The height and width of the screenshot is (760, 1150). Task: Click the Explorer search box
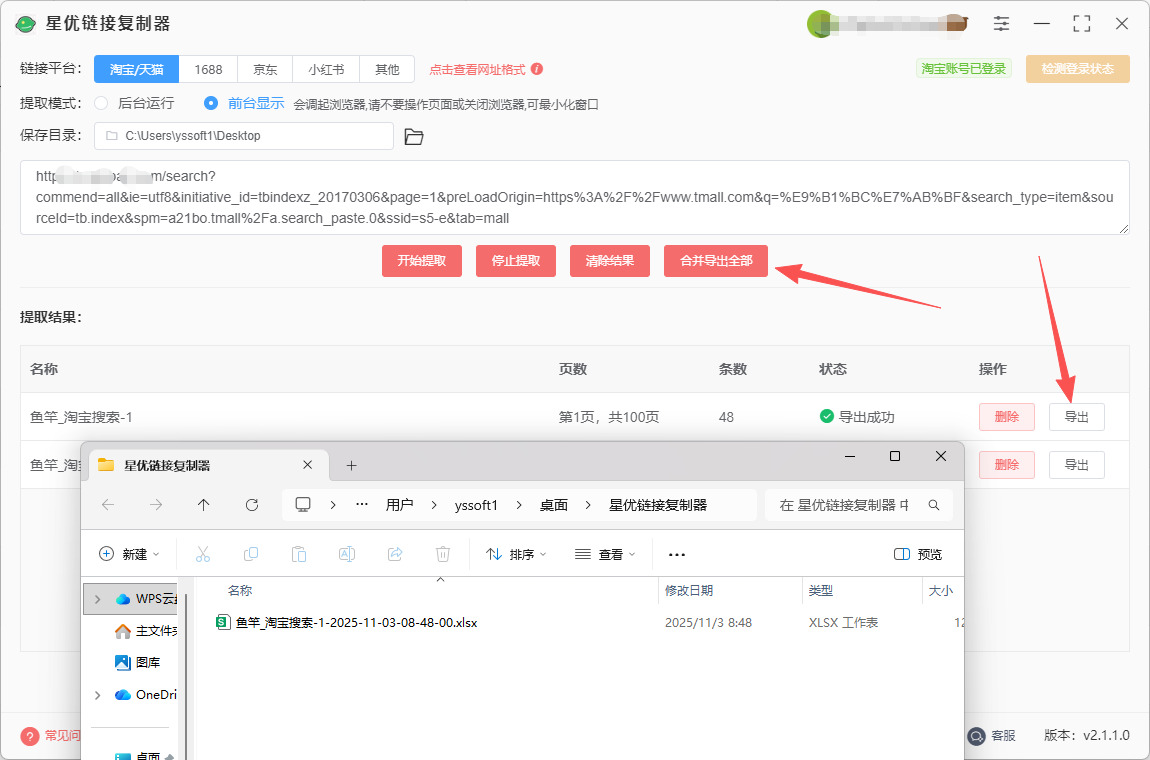[858, 505]
